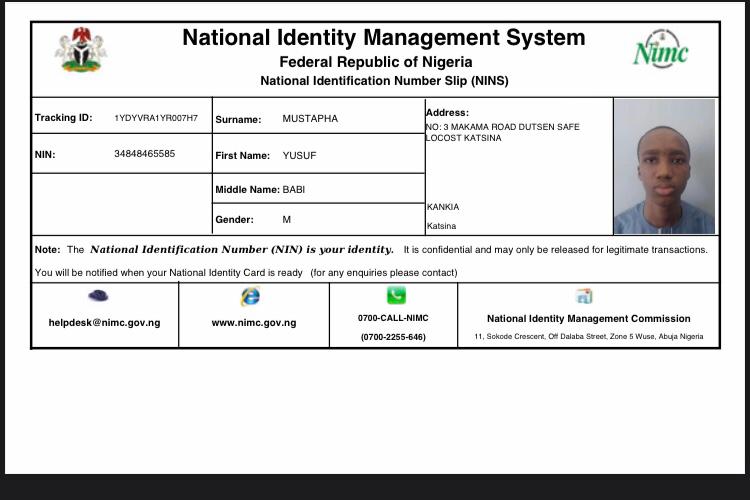Click the Nigerian coat of arms emblem
The height and width of the screenshot is (500, 750).
click(x=81, y=50)
